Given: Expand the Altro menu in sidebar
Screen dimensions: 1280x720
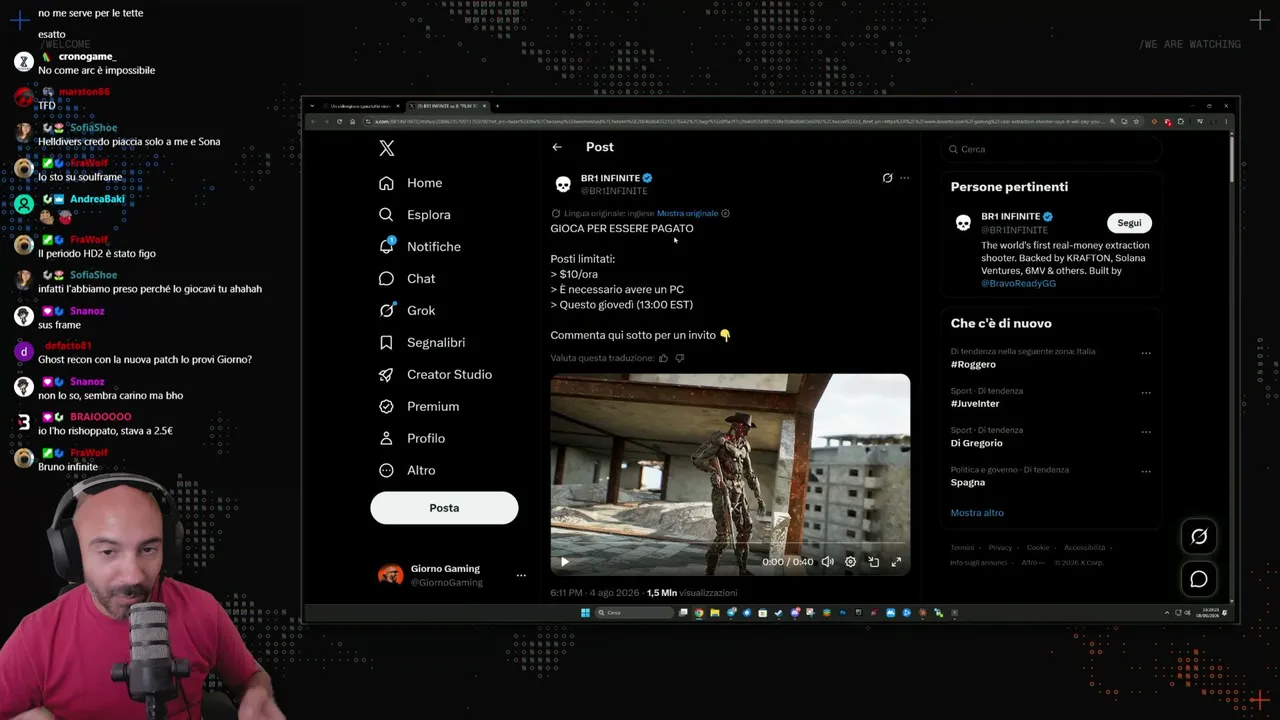Looking at the screenshot, I should [x=407, y=471].
